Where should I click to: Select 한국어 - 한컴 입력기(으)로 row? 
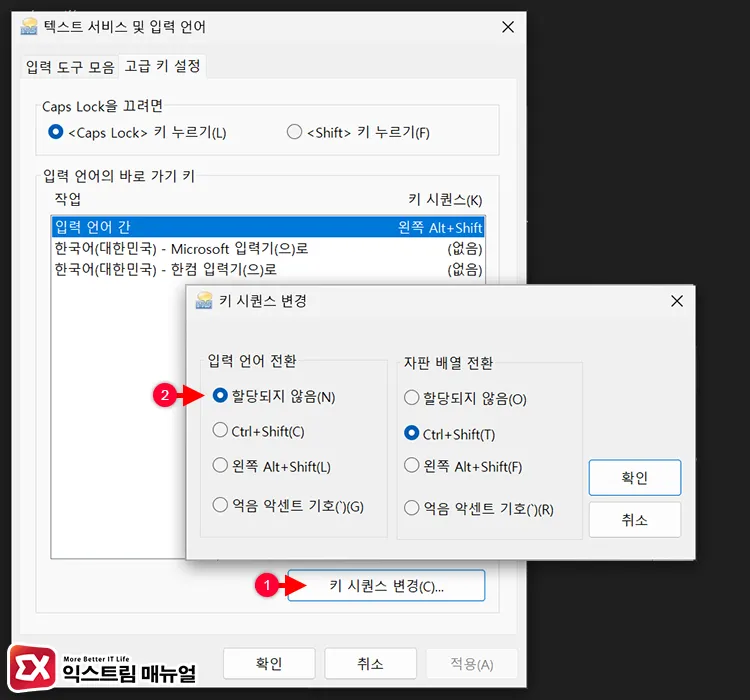coord(268,269)
